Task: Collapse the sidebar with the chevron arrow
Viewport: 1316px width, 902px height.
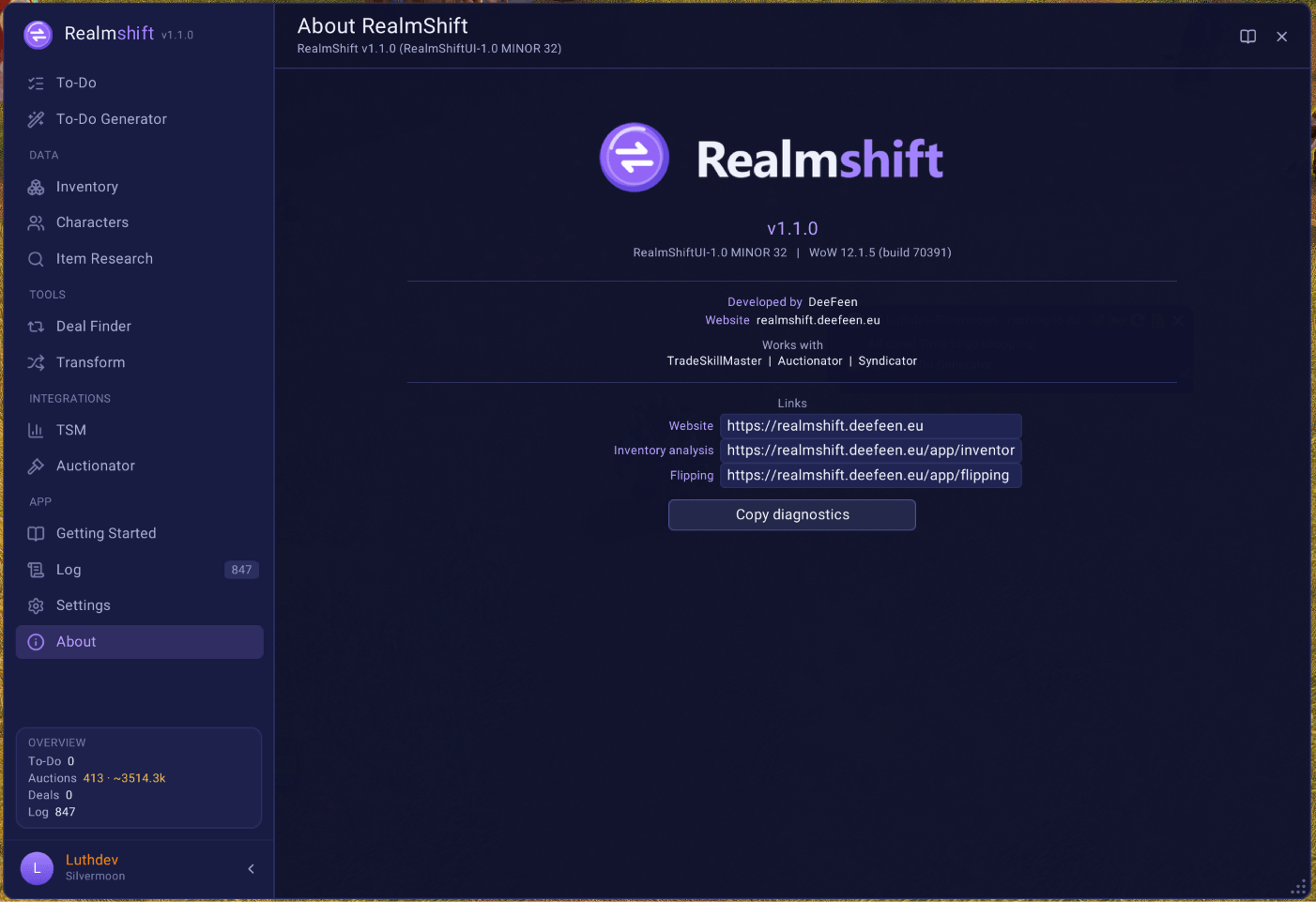Action: coord(251,869)
